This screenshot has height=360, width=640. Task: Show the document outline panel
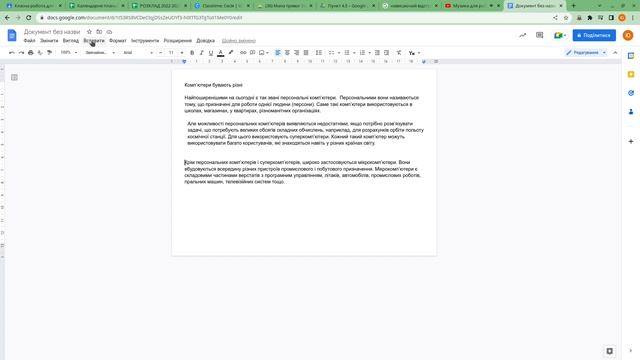(14, 77)
